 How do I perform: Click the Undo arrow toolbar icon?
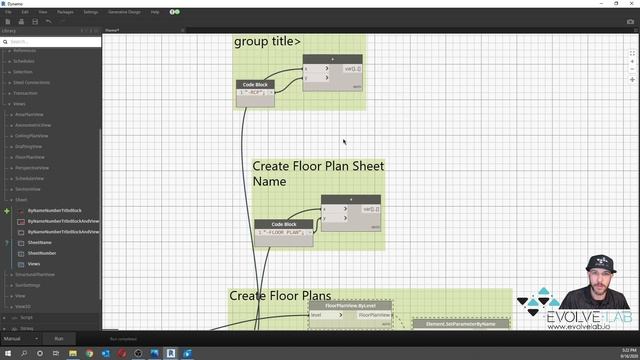tap(49, 22)
